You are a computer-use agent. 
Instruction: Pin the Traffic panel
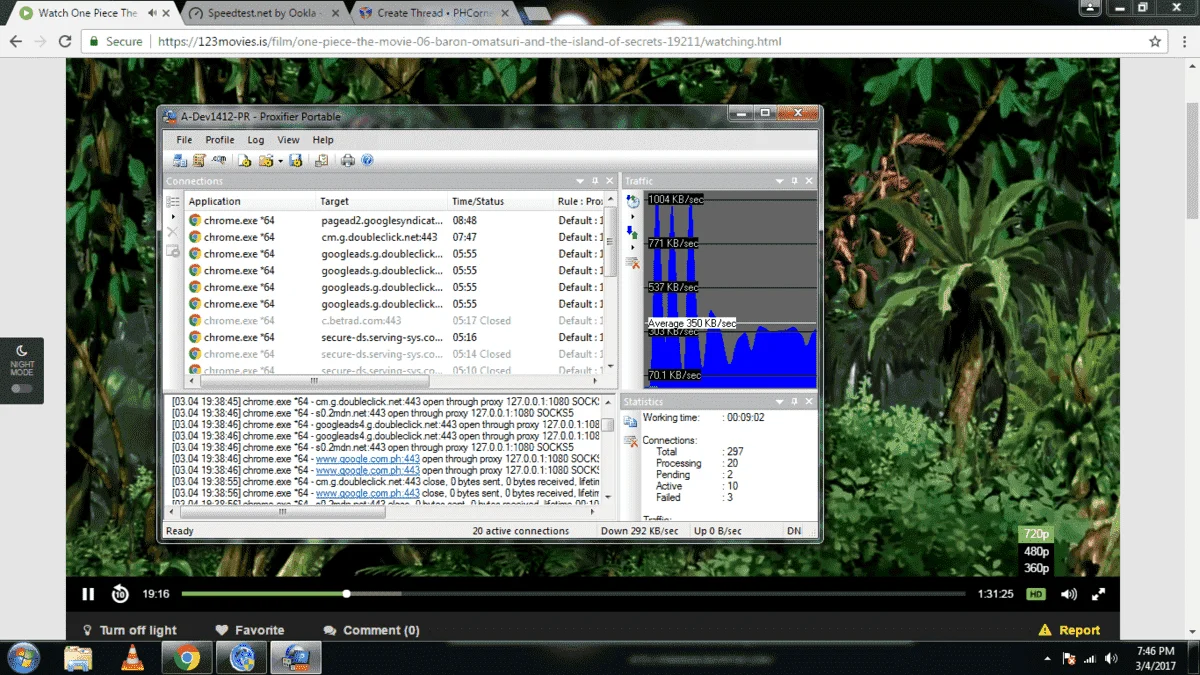(x=795, y=181)
